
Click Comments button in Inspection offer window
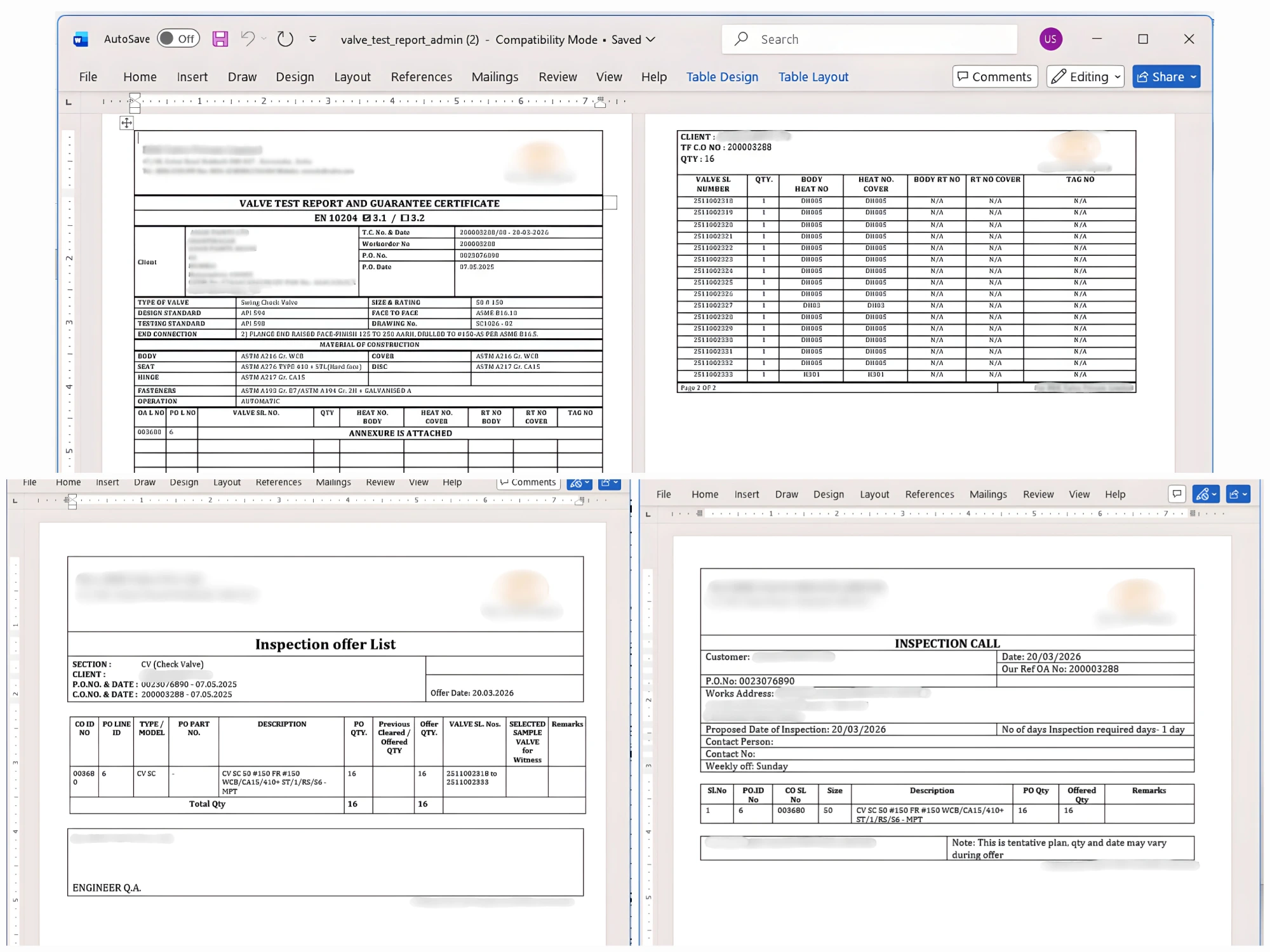[528, 482]
